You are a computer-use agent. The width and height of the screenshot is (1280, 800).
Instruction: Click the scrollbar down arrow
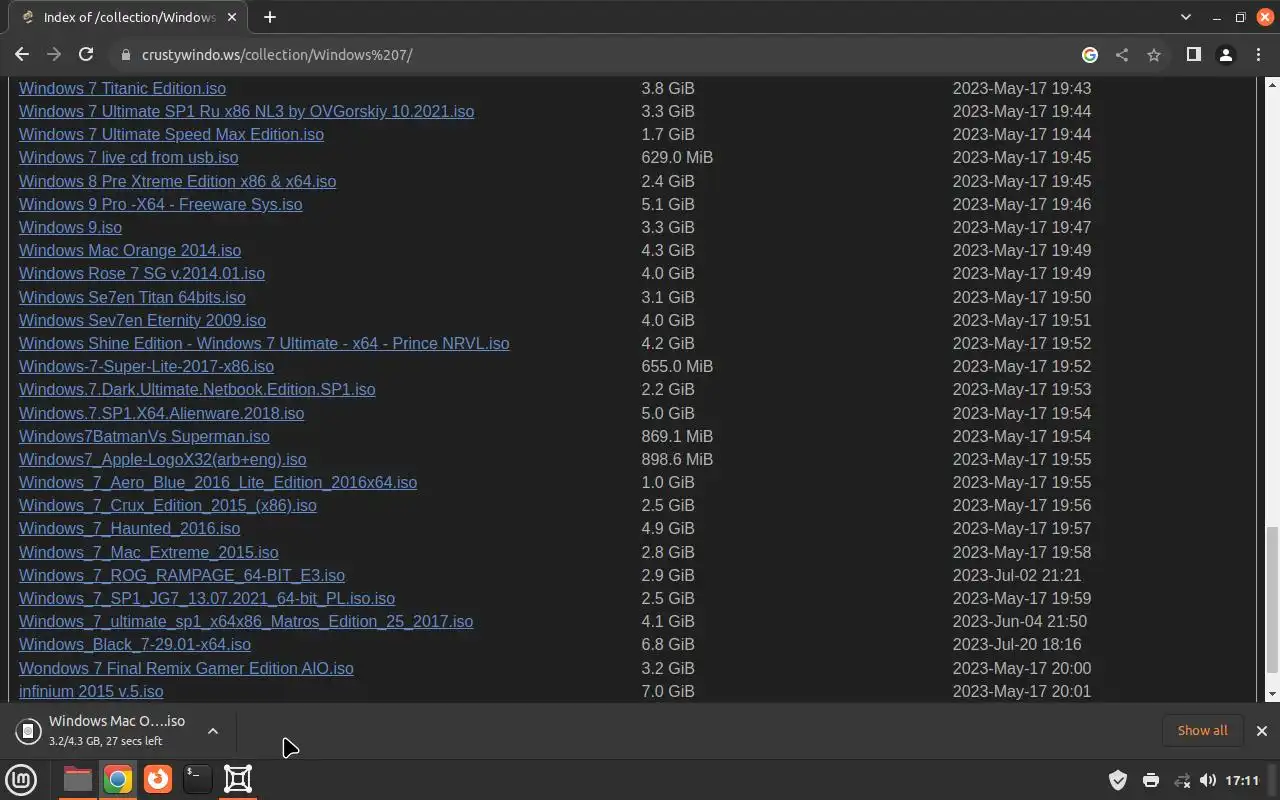[1272, 694]
